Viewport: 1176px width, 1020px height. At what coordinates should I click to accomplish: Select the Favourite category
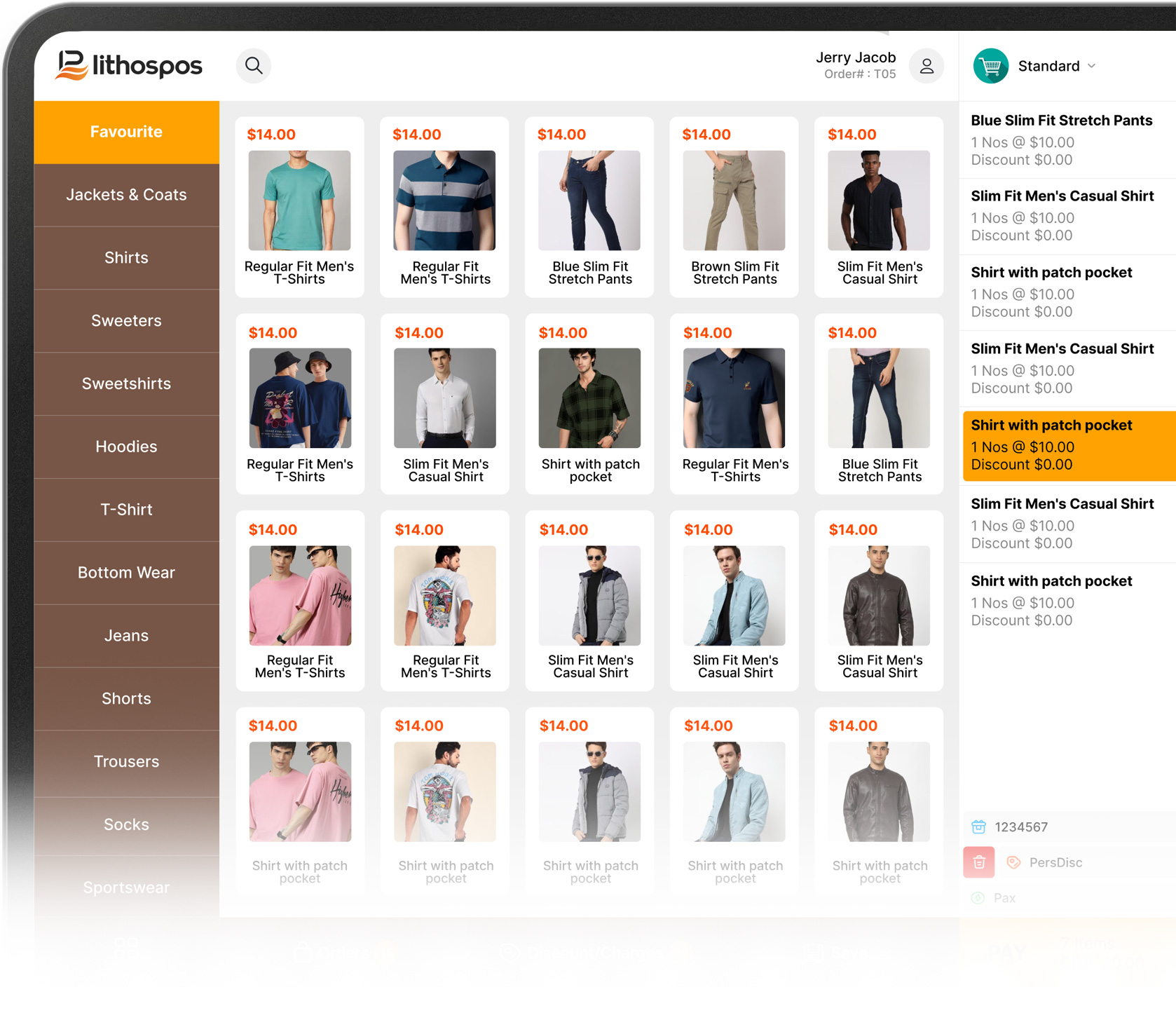126,132
